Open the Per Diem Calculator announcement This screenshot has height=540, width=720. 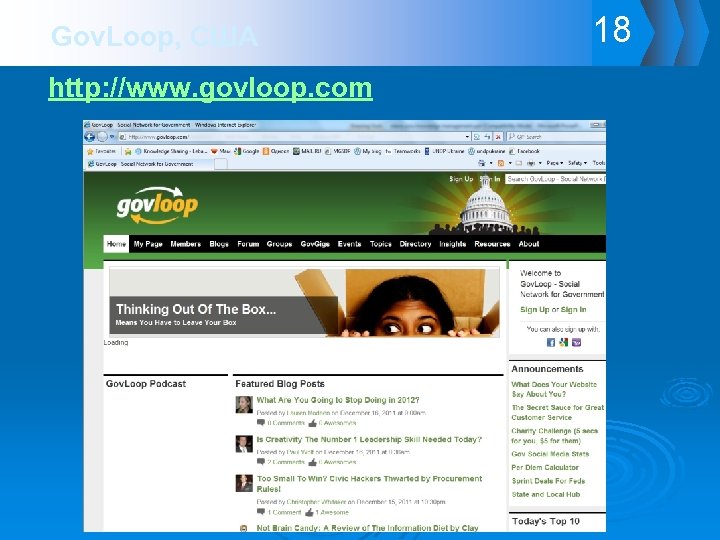coord(545,467)
